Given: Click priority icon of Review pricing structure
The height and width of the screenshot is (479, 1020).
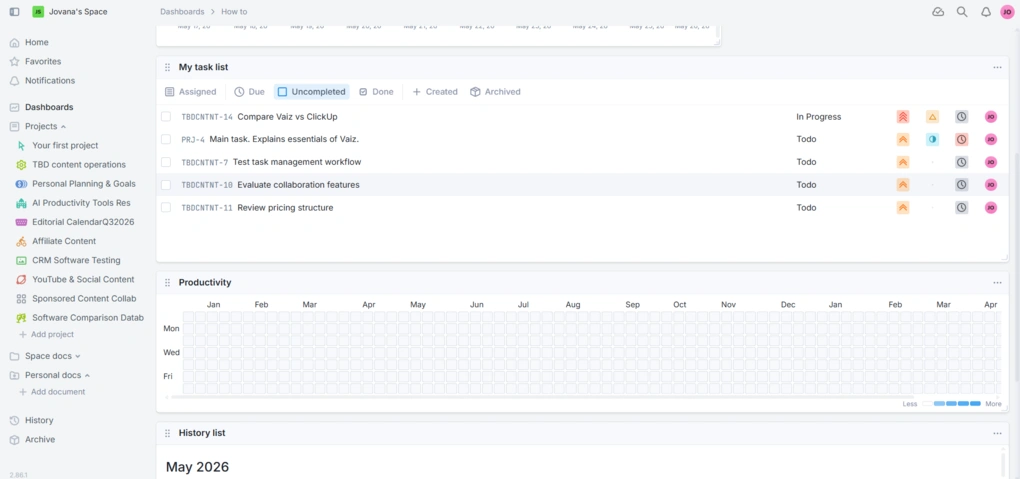Looking at the screenshot, I should pyautogui.click(x=903, y=208).
